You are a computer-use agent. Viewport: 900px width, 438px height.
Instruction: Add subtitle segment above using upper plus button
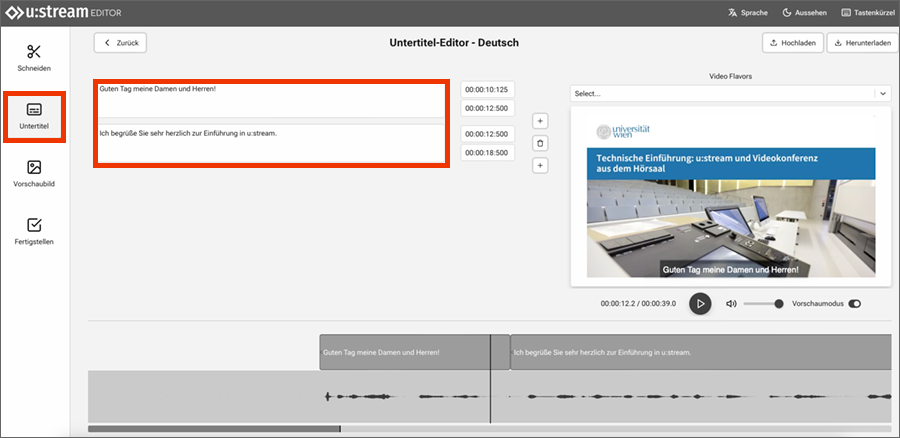(x=540, y=121)
